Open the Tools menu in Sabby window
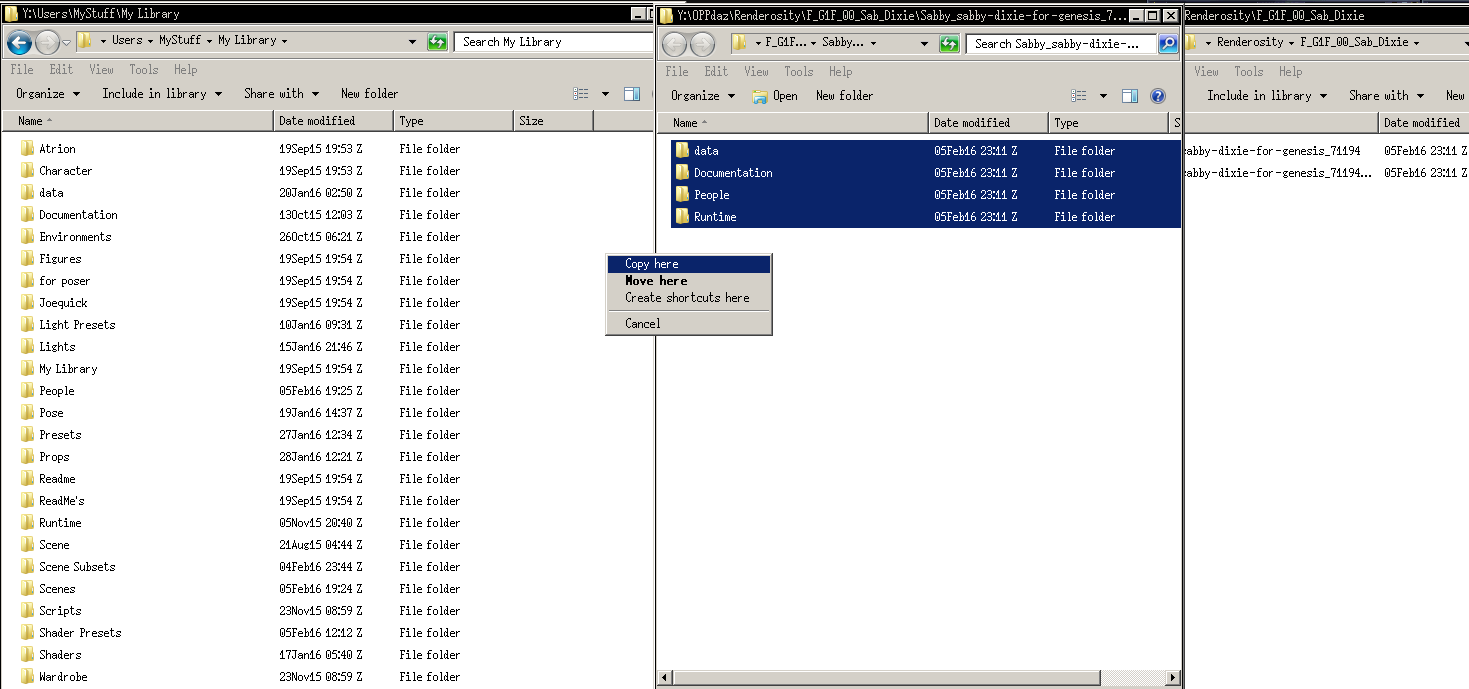This screenshot has width=1469, height=689. pos(799,72)
